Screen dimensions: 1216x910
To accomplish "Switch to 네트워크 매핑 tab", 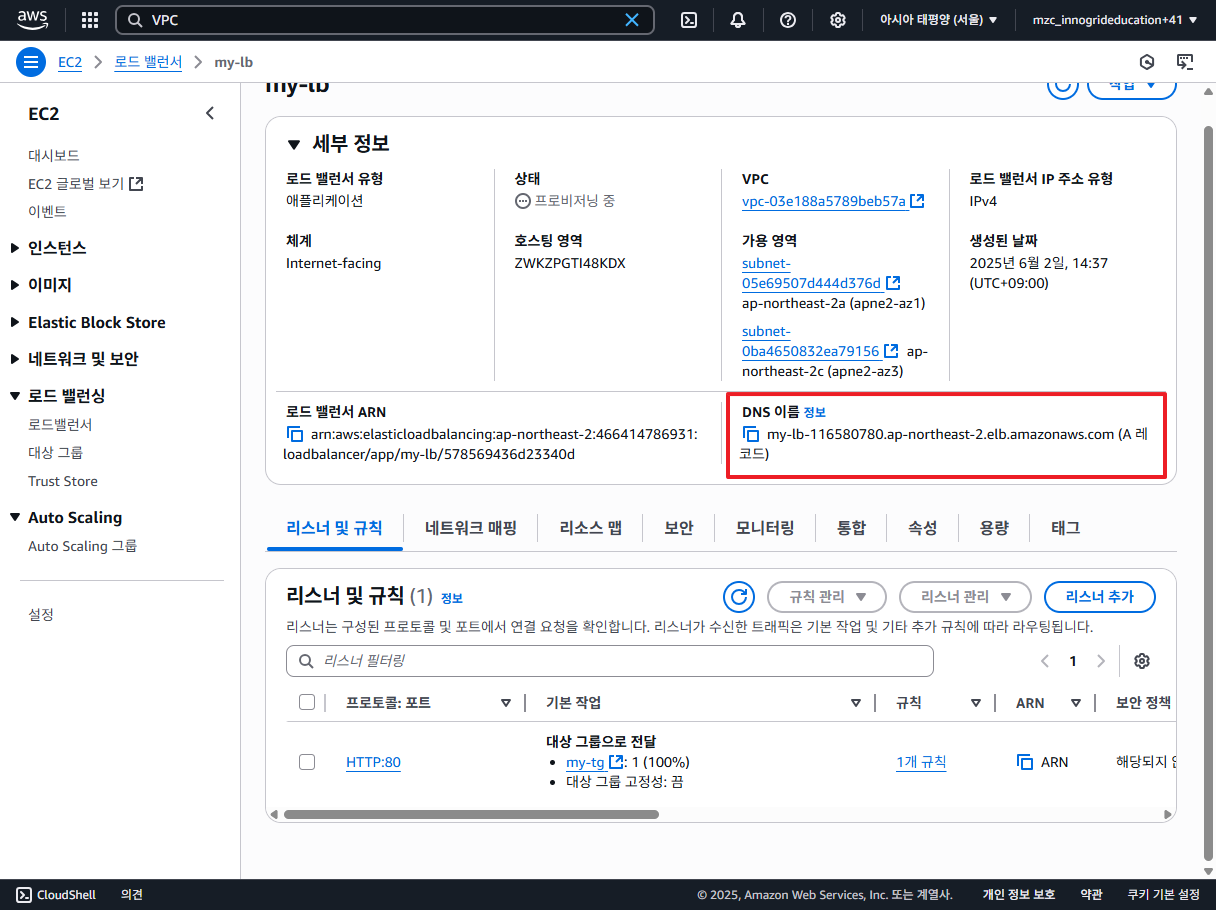I will 470,528.
